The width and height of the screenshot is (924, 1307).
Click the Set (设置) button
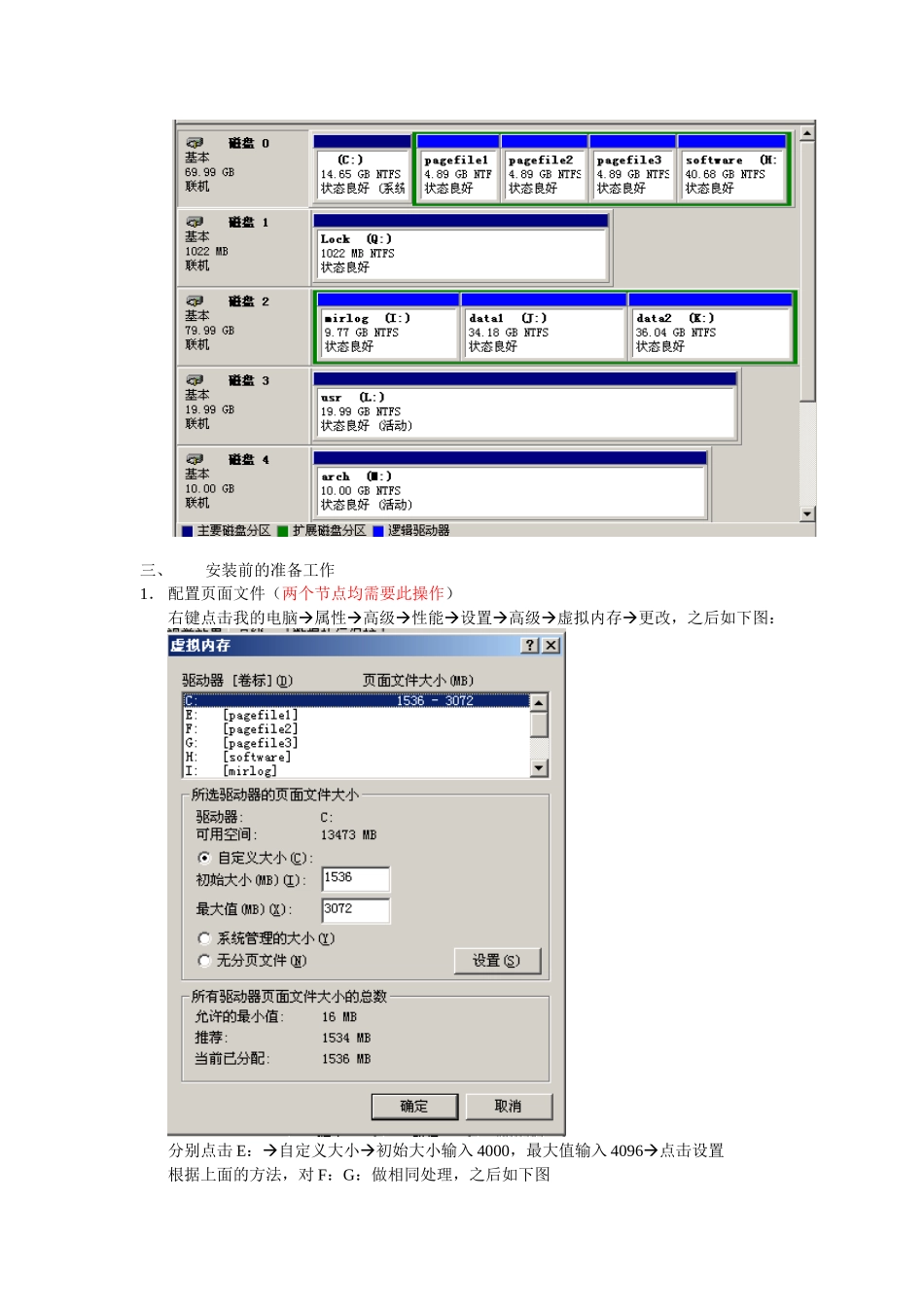[x=497, y=961]
